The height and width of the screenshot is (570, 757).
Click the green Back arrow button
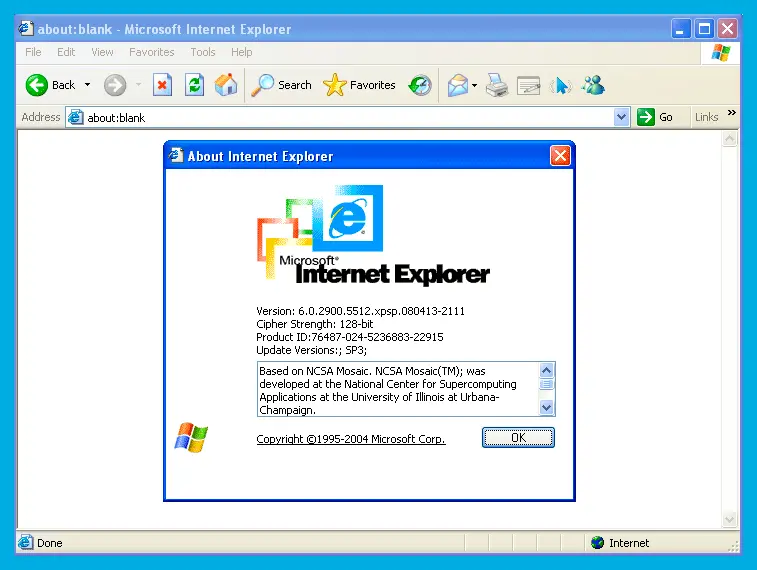[37, 85]
